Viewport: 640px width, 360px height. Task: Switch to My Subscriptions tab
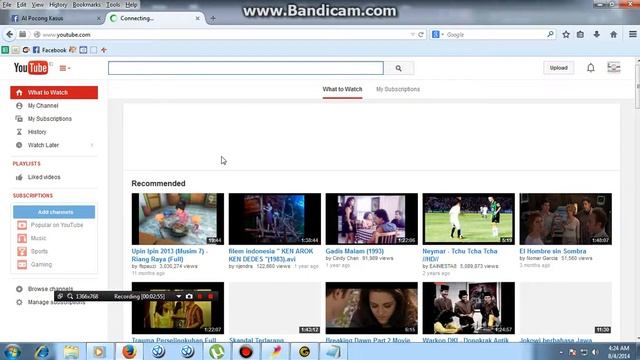pos(398,89)
